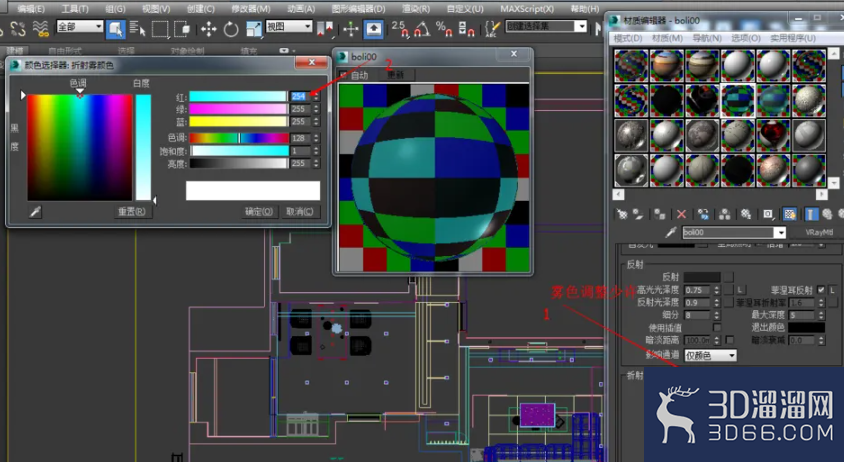Click the 退出颜色 black color swatch
Screen dimensions: 844x462
806,327
